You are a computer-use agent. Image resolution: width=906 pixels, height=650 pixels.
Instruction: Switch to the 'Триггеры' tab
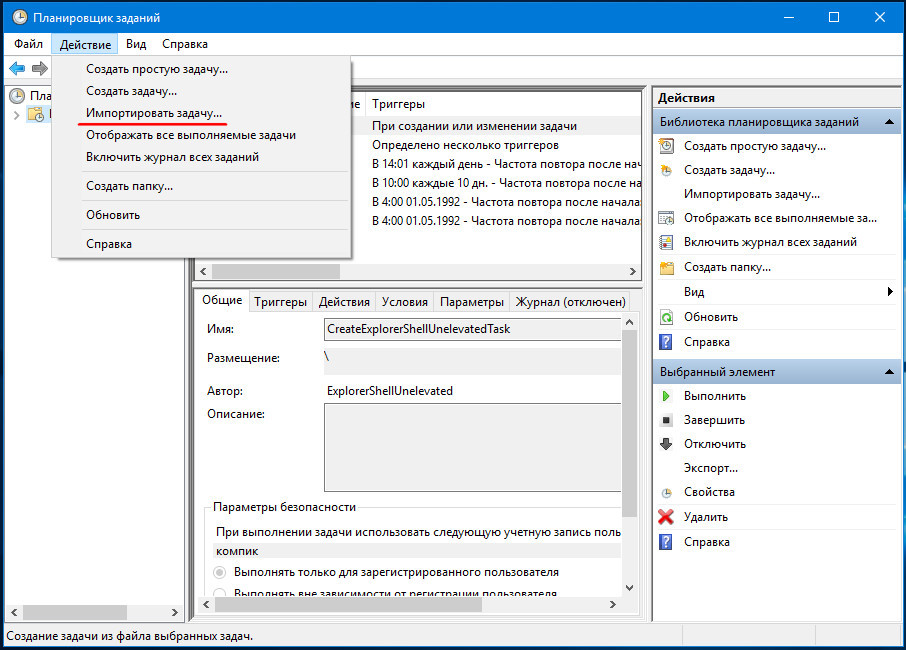tap(281, 302)
